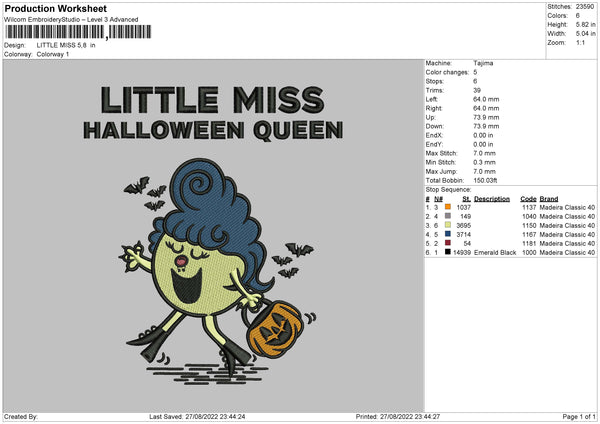
Task: Click the Height value '5.82 in'
Action: [585, 24]
